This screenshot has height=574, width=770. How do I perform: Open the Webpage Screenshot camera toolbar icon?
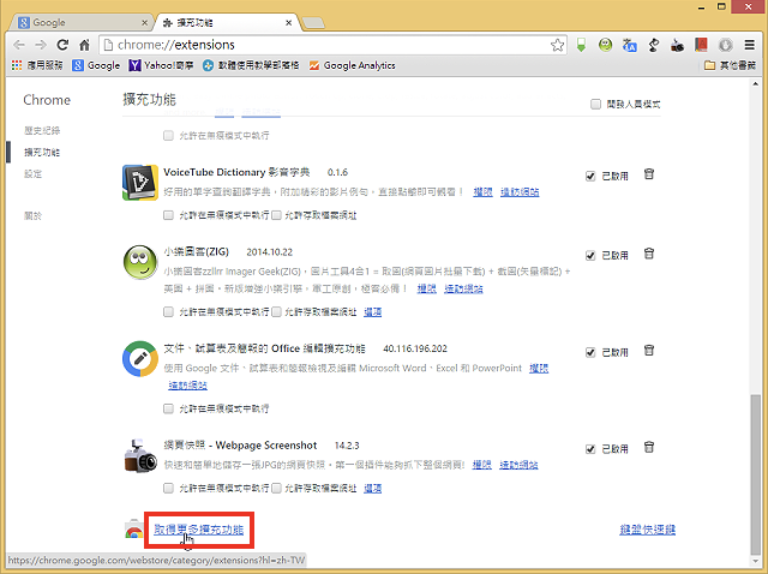pyautogui.click(x=677, y=45)
